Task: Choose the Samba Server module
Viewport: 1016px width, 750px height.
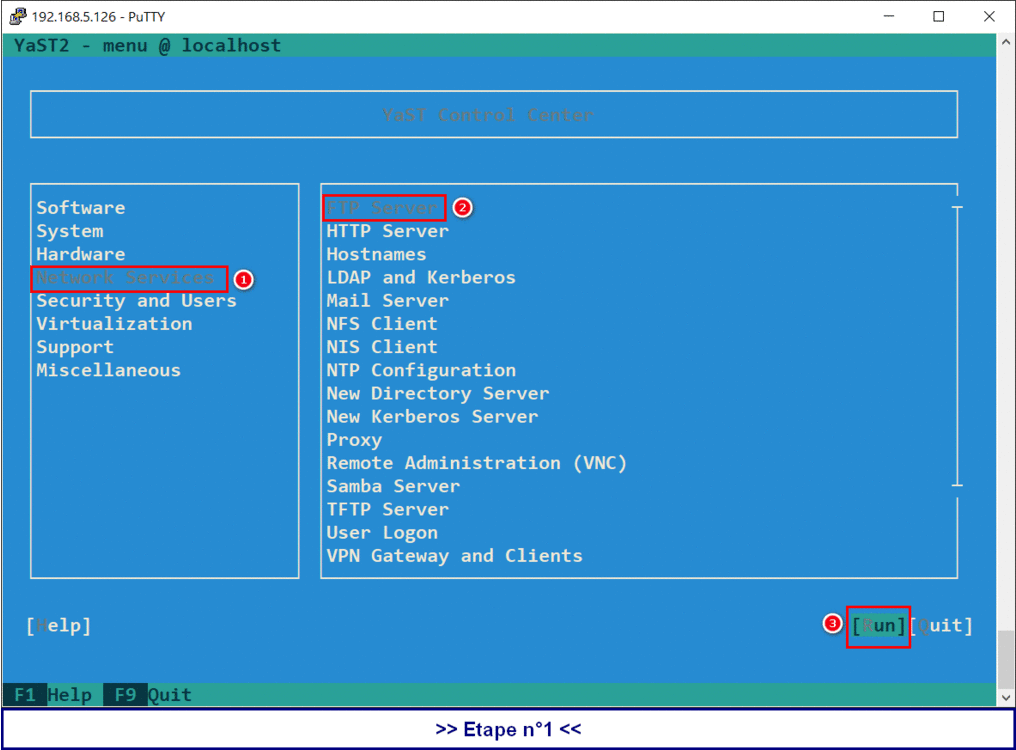Action: tap(393, 486)
